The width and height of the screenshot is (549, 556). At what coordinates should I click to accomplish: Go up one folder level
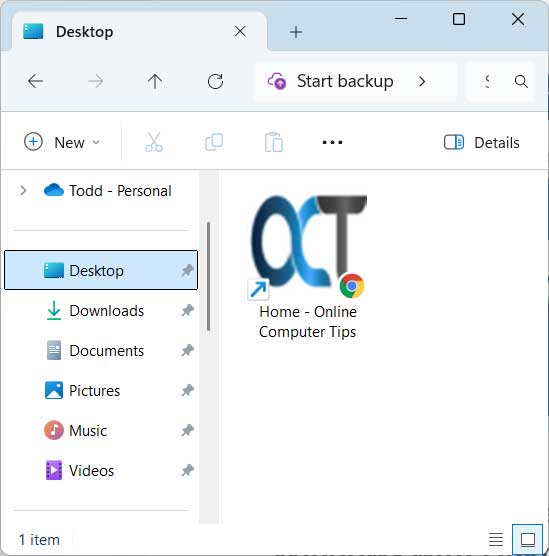tap(155, 82)
